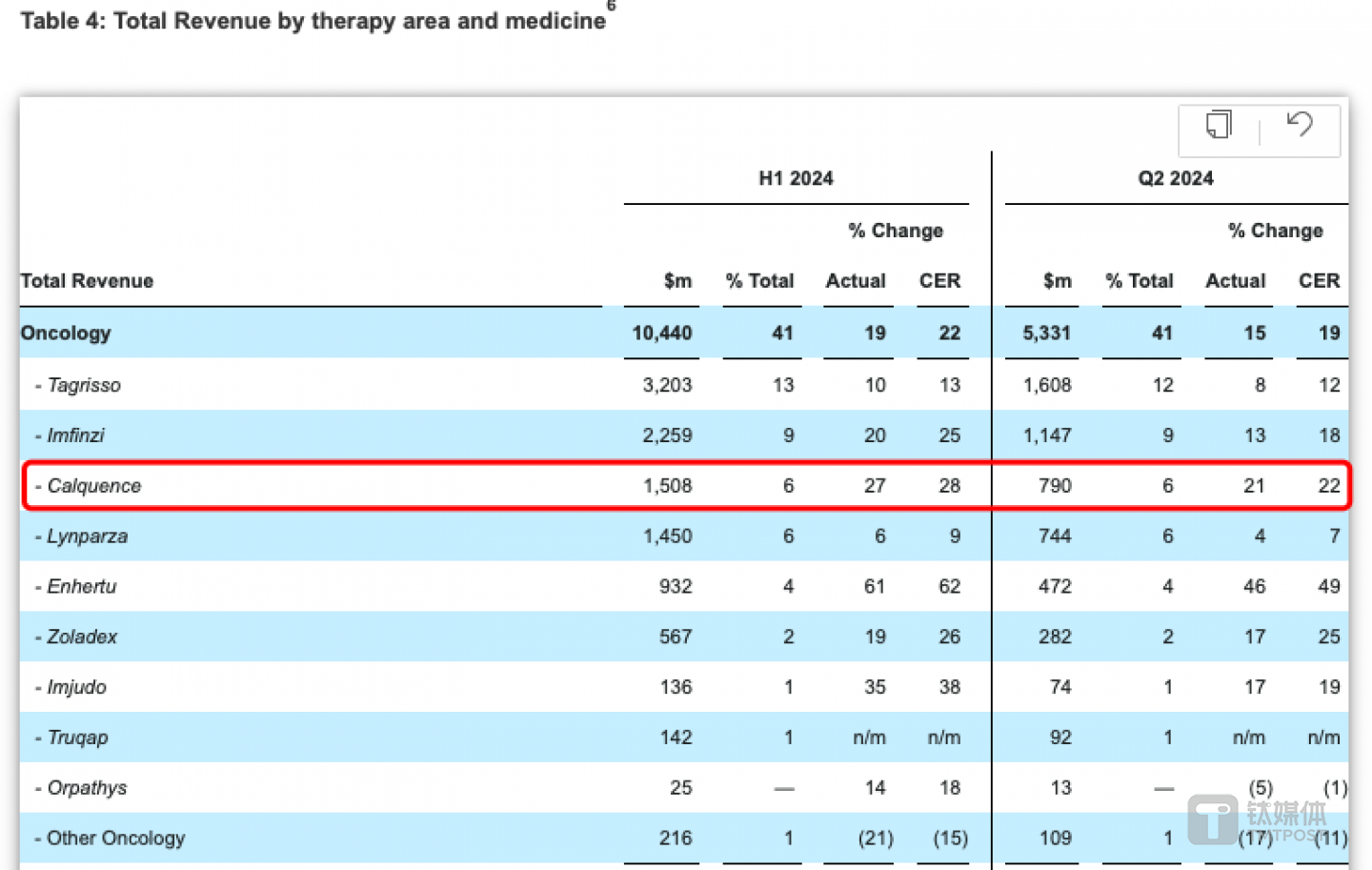Click the Total Revenue header label

87,281
